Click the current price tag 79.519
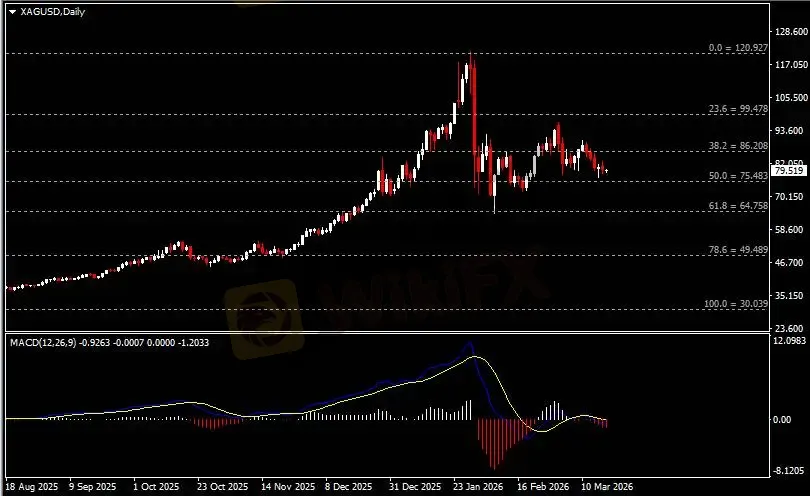Image resolution: width=810 pixels, height=496 pixels. (x=789, y=170)
